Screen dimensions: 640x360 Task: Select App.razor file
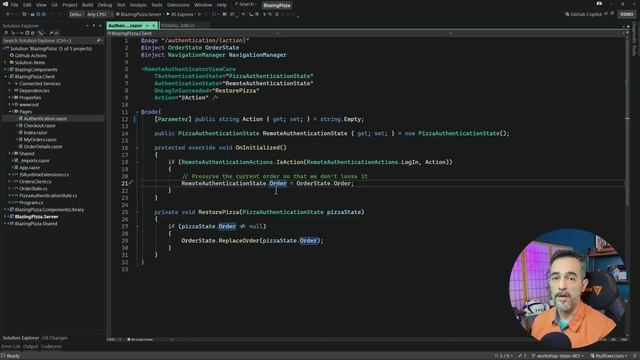pos(29,167)
